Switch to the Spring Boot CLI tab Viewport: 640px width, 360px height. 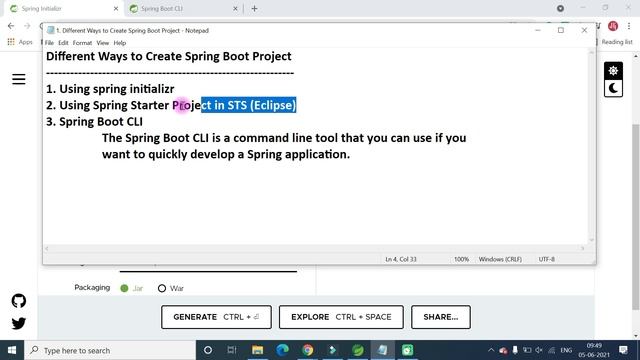click(184, 8)
